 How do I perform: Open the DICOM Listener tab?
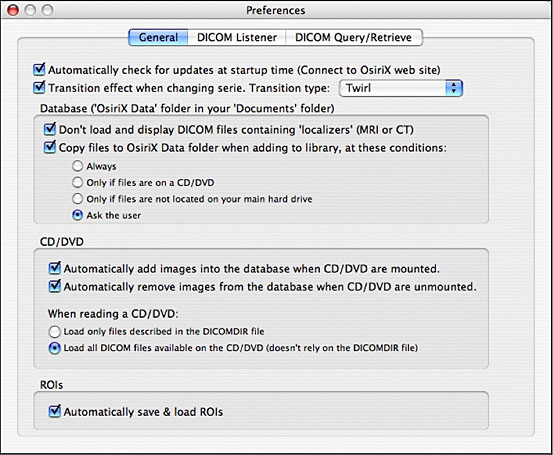click(x=237, y=37)
